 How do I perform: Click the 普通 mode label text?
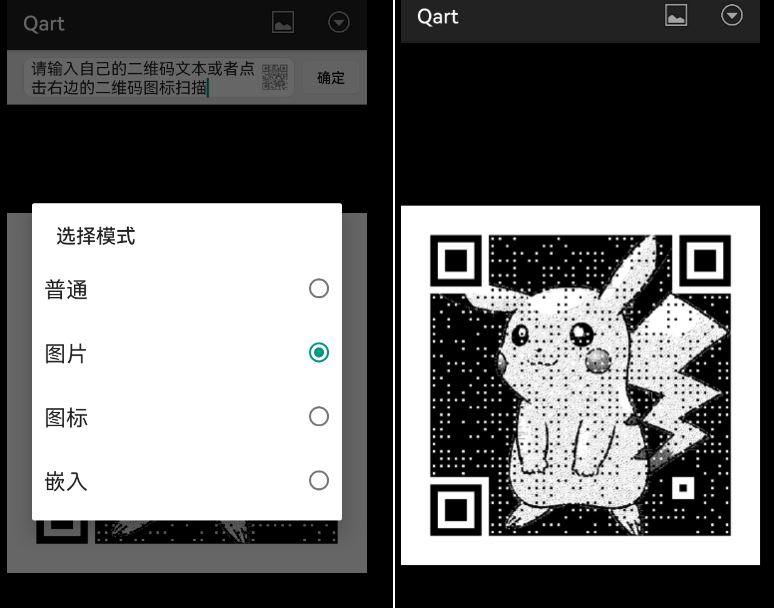pyautogui.click(x=67, y=290)
